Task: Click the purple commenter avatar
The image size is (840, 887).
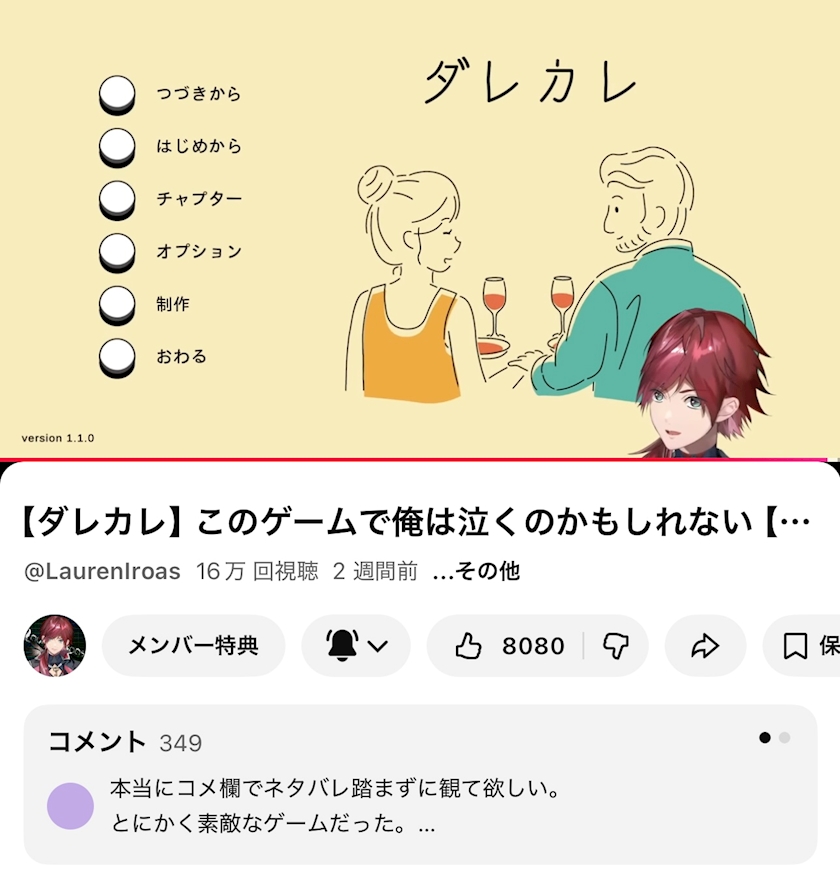Action: [x=70, y=806]
